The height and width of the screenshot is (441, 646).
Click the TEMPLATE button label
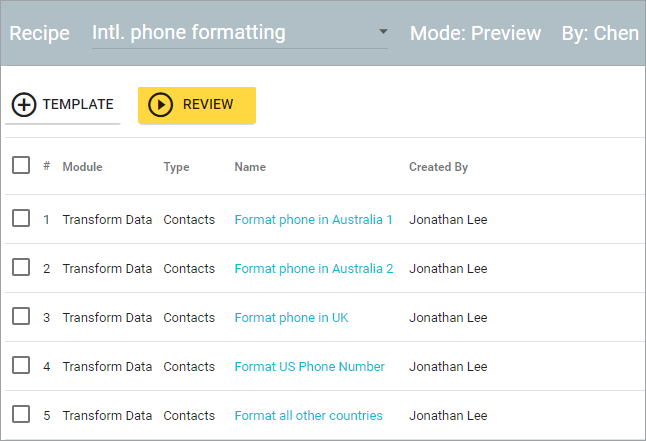78,104
